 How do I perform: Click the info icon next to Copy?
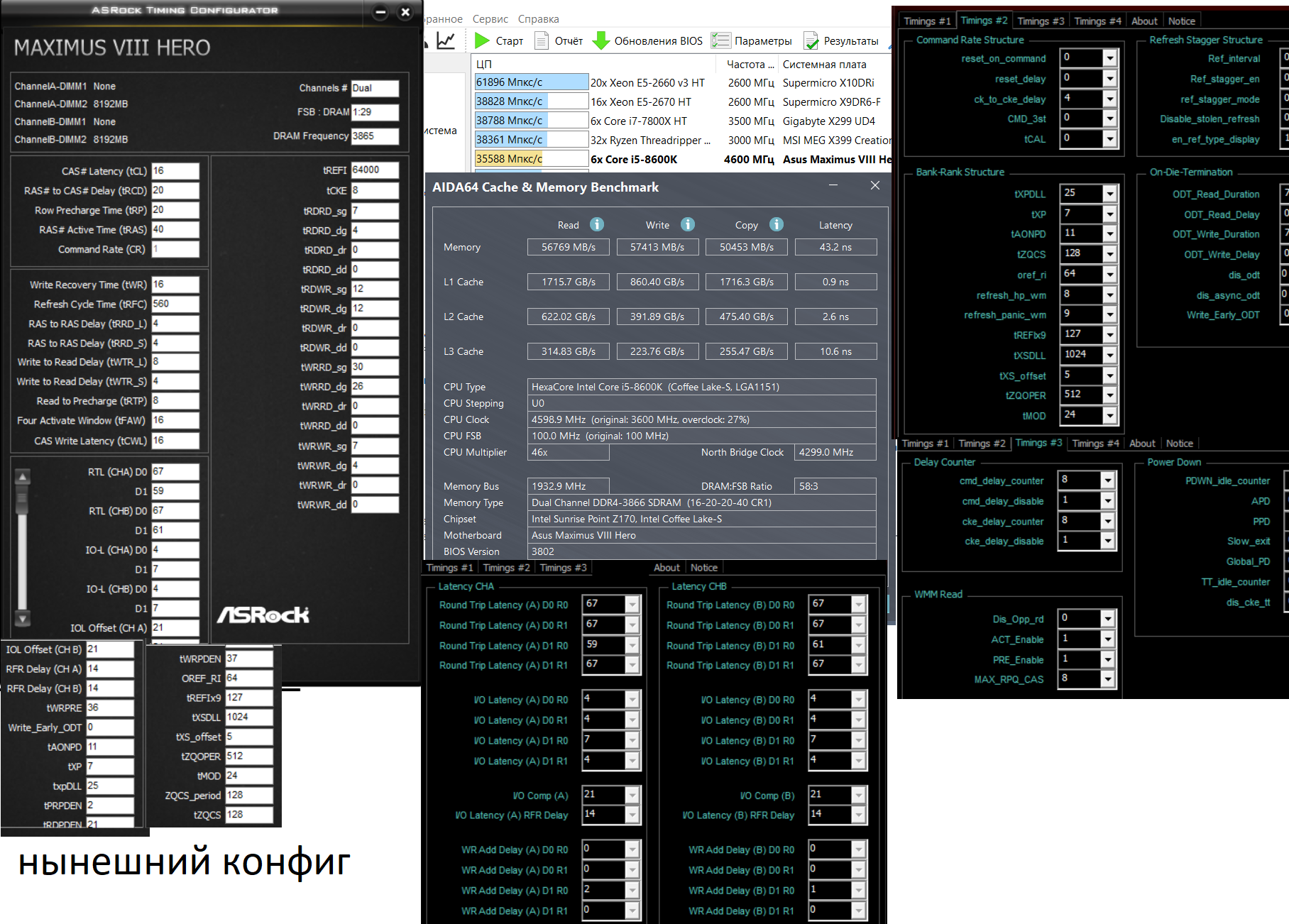(777, 224)
